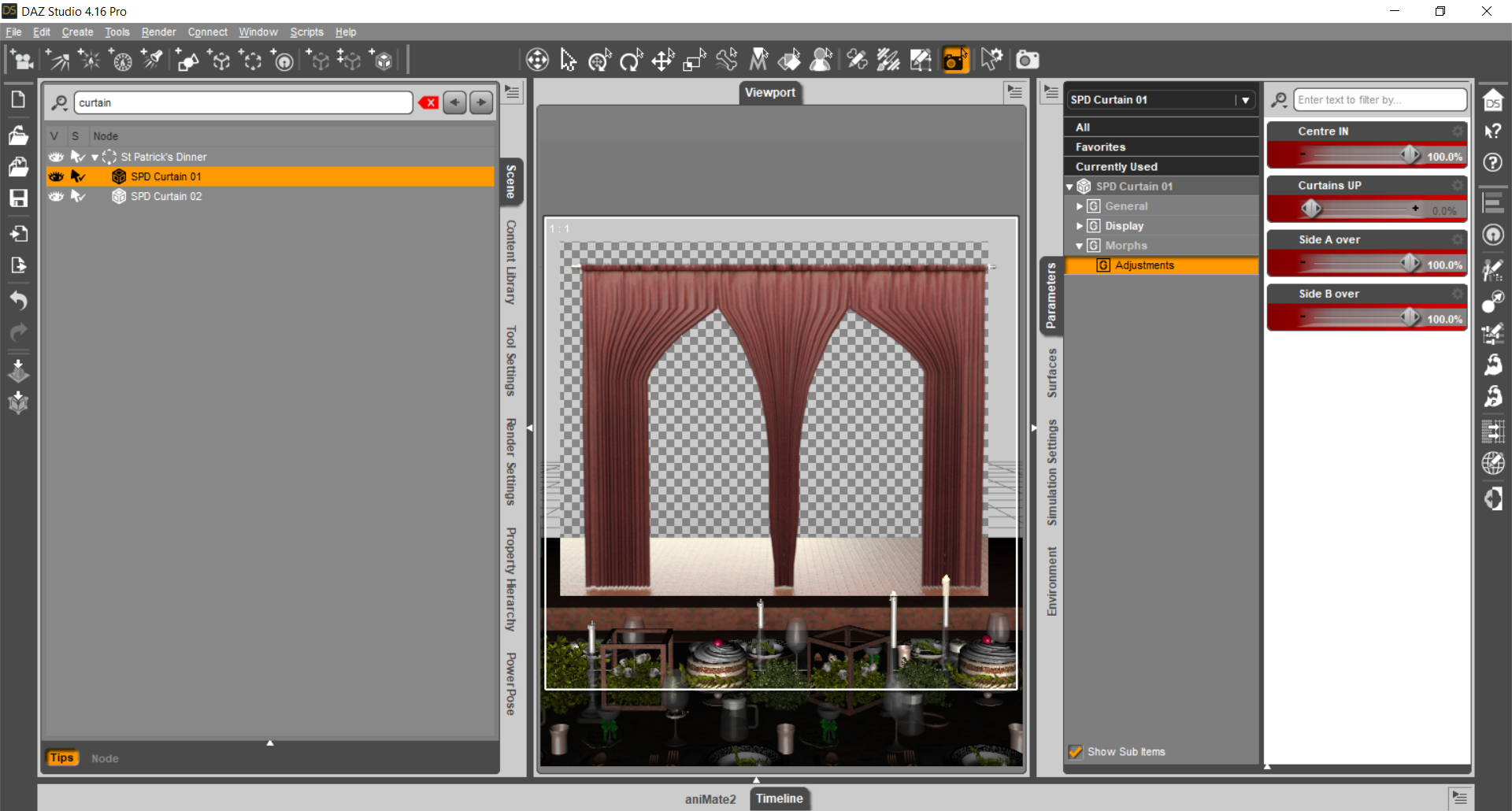Click the Render camera icon
The width and height of the screenshot is (1512, 811).
(1028, 60)
